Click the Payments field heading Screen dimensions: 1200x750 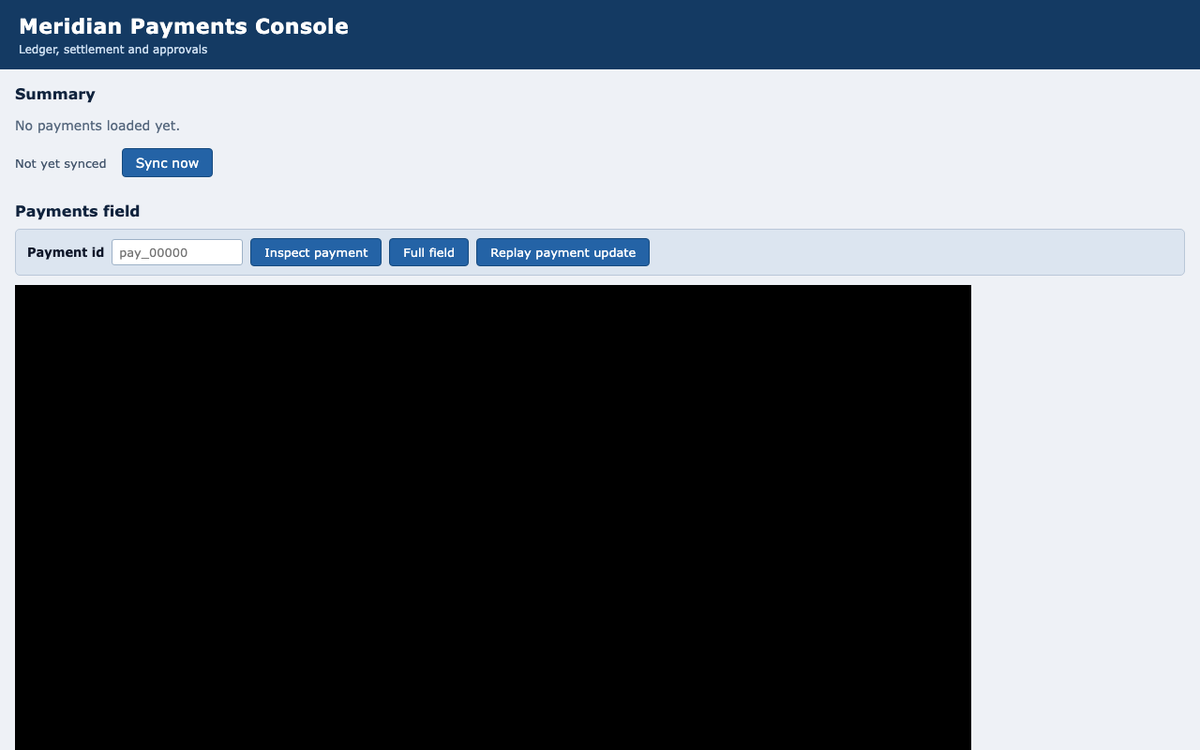pos(78,211)
